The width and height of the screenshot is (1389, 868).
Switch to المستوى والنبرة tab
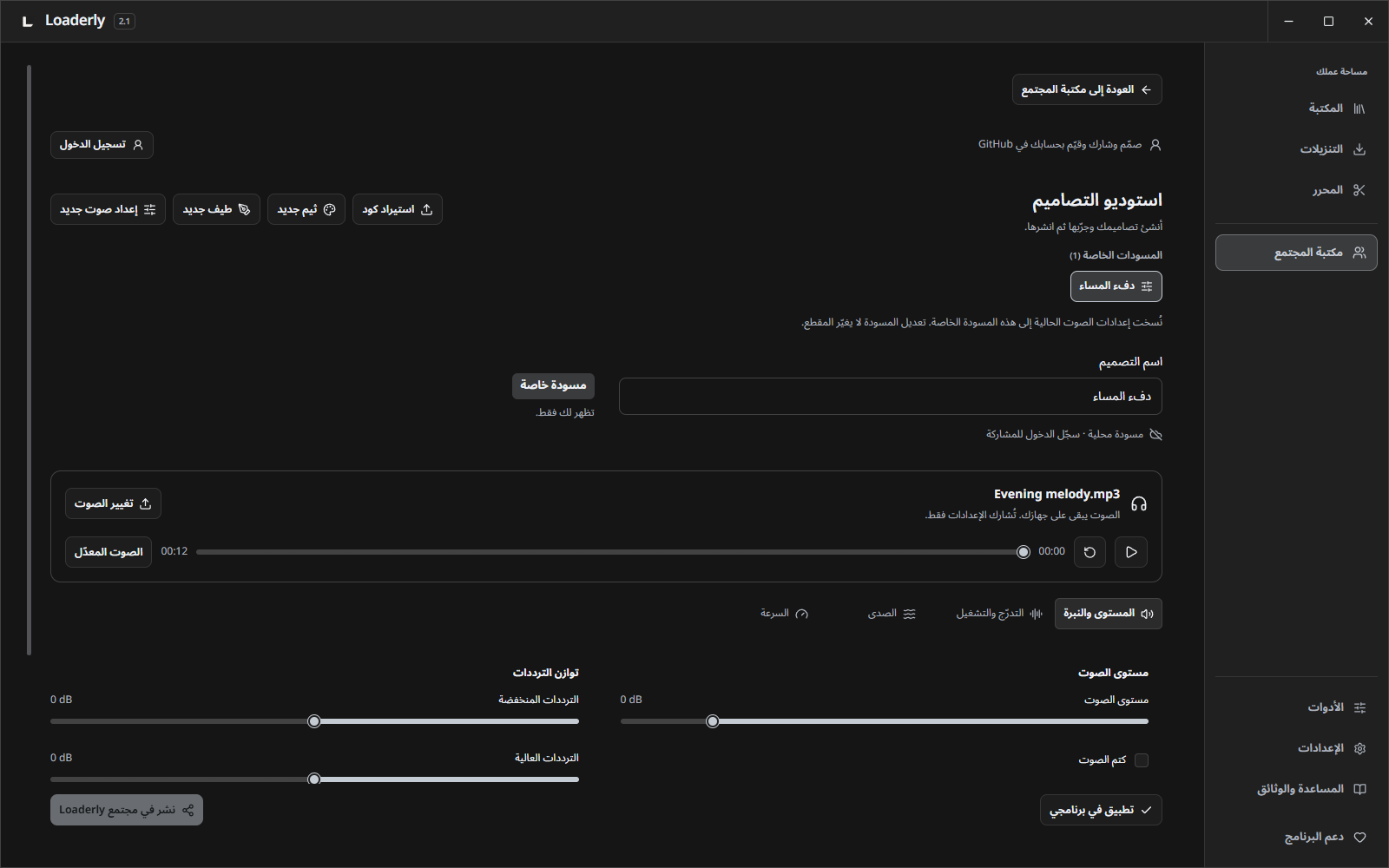click(x=1109, y=614)
